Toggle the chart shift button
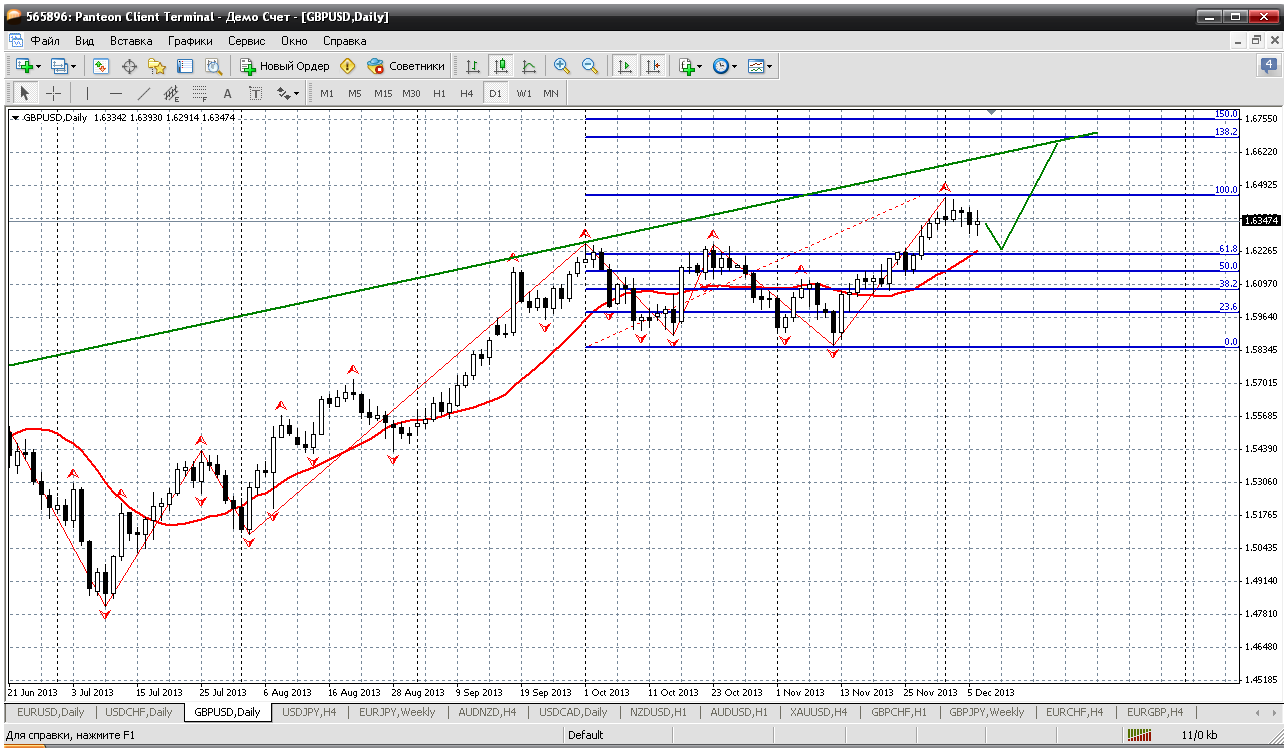1288x748 pixels. pos(653,66)
